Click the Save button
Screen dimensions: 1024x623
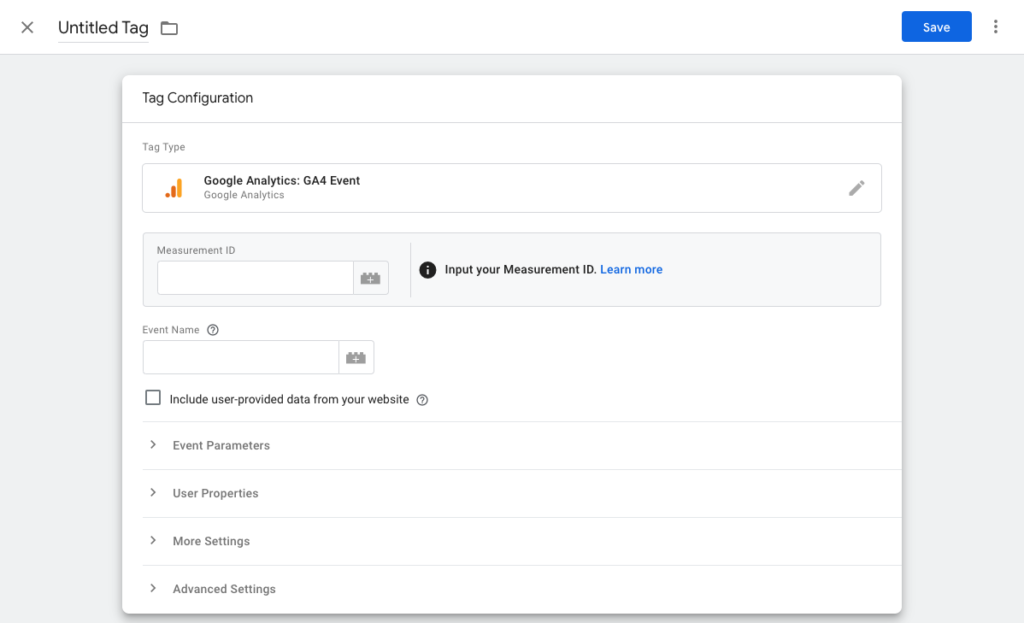coord(936,27)
